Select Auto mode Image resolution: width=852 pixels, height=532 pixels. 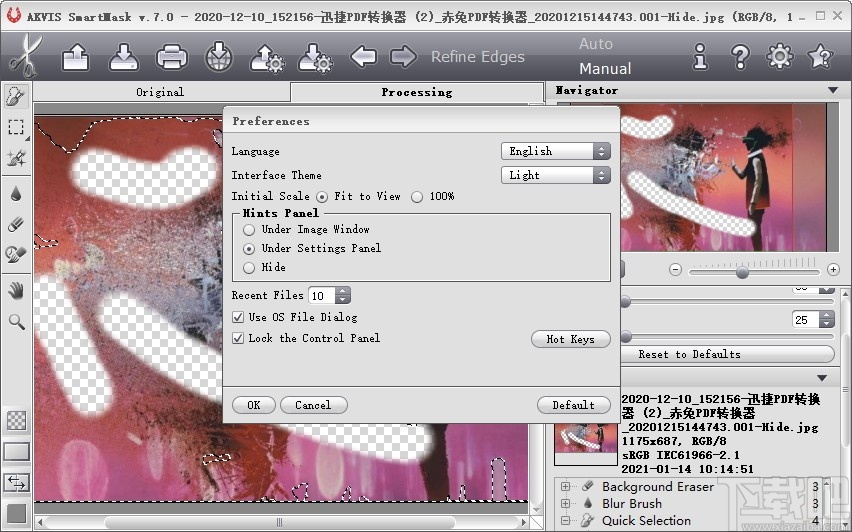[x=596, y=43]
